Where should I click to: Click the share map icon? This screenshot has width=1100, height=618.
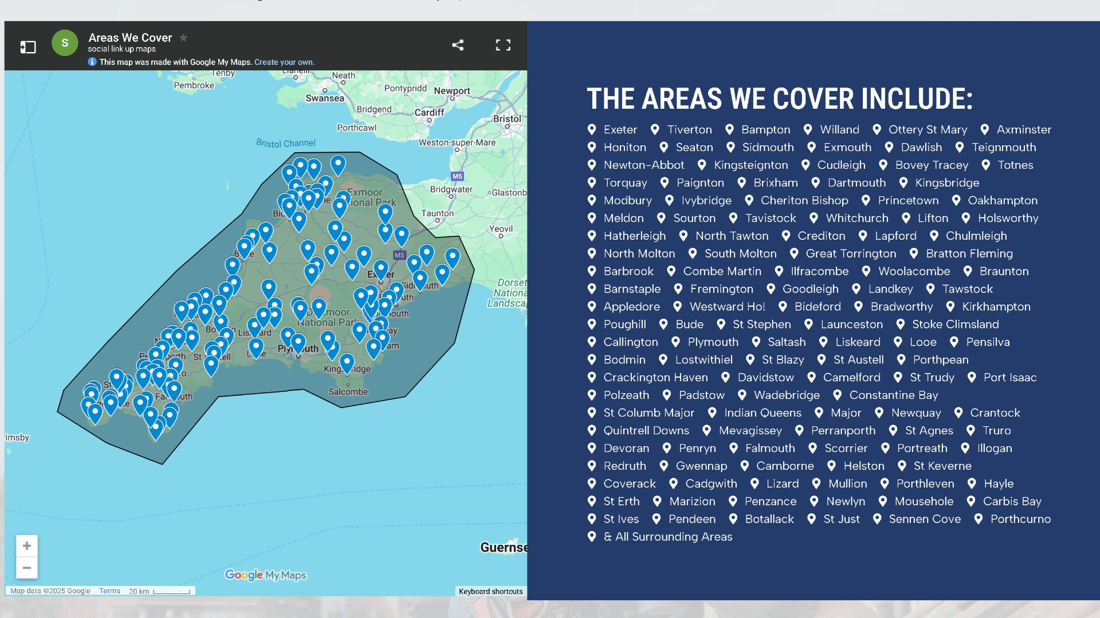(x=457, y=45)
